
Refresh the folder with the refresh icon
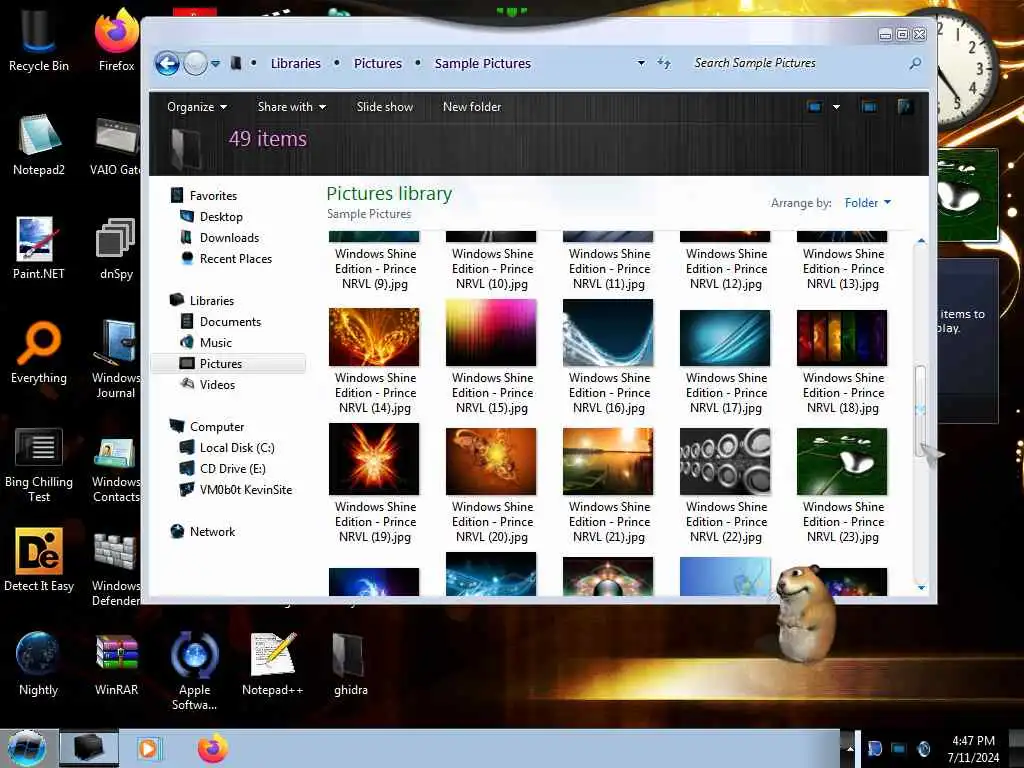(x=664, y=63)
